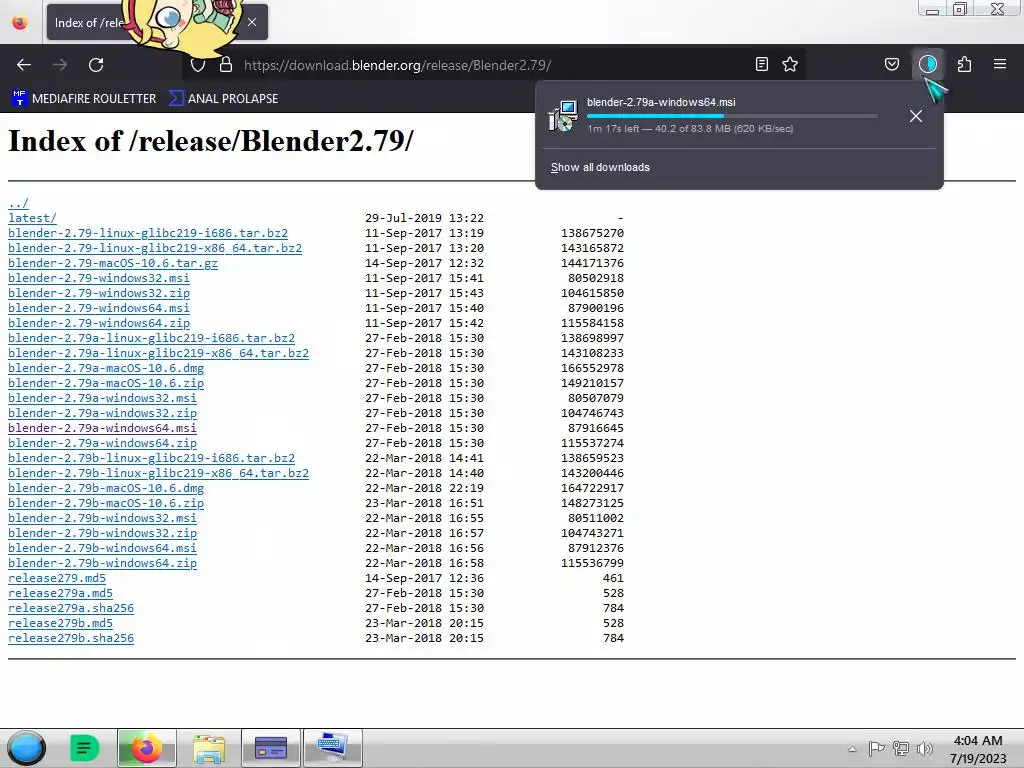Viewport: 1024px width, 768px height.
Task: Open the extensions puzzle icon
Action: pyautogui.click(x=964, y=64)
